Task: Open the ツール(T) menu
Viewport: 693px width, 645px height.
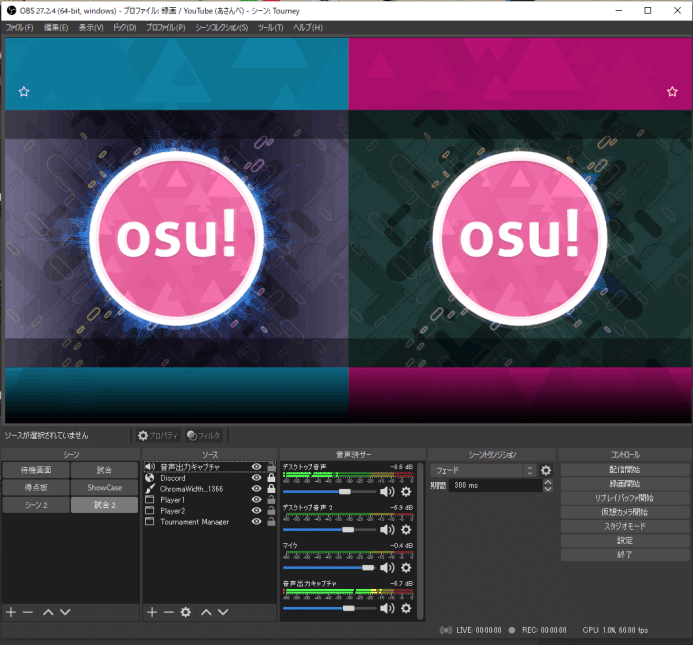Action: tap(270, 27)
